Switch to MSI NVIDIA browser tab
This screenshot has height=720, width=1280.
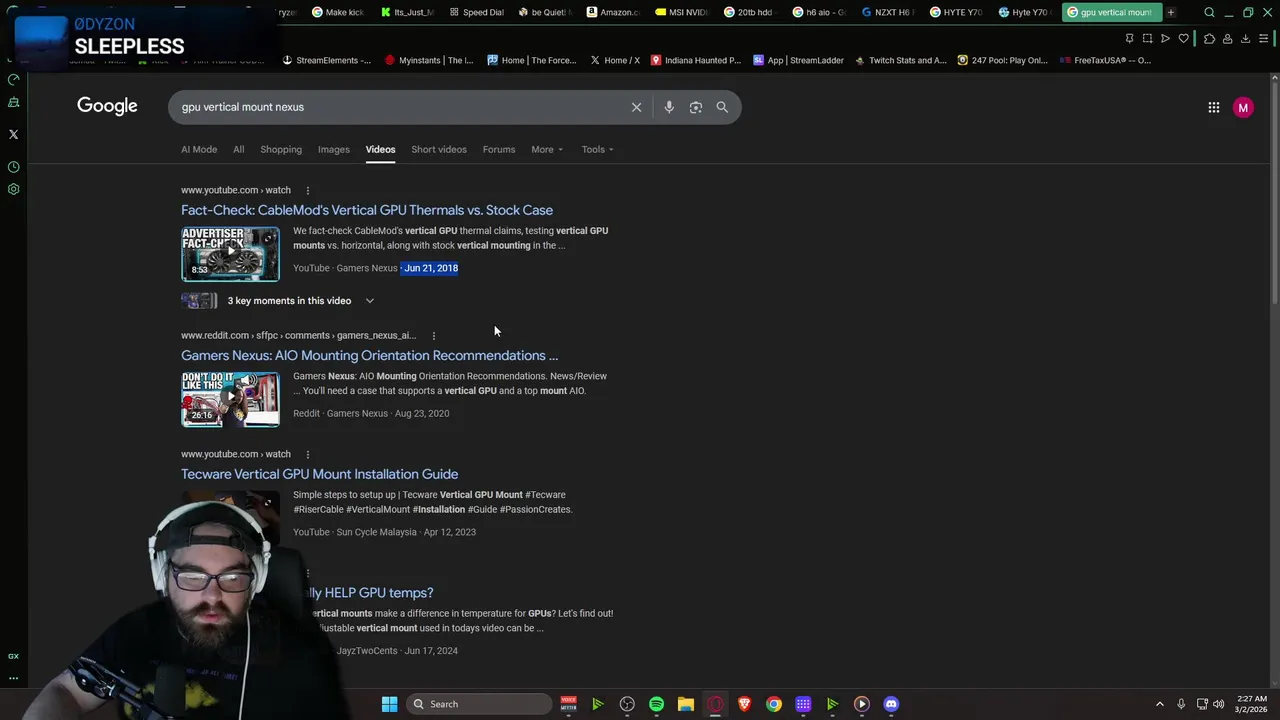pos(682,12)
